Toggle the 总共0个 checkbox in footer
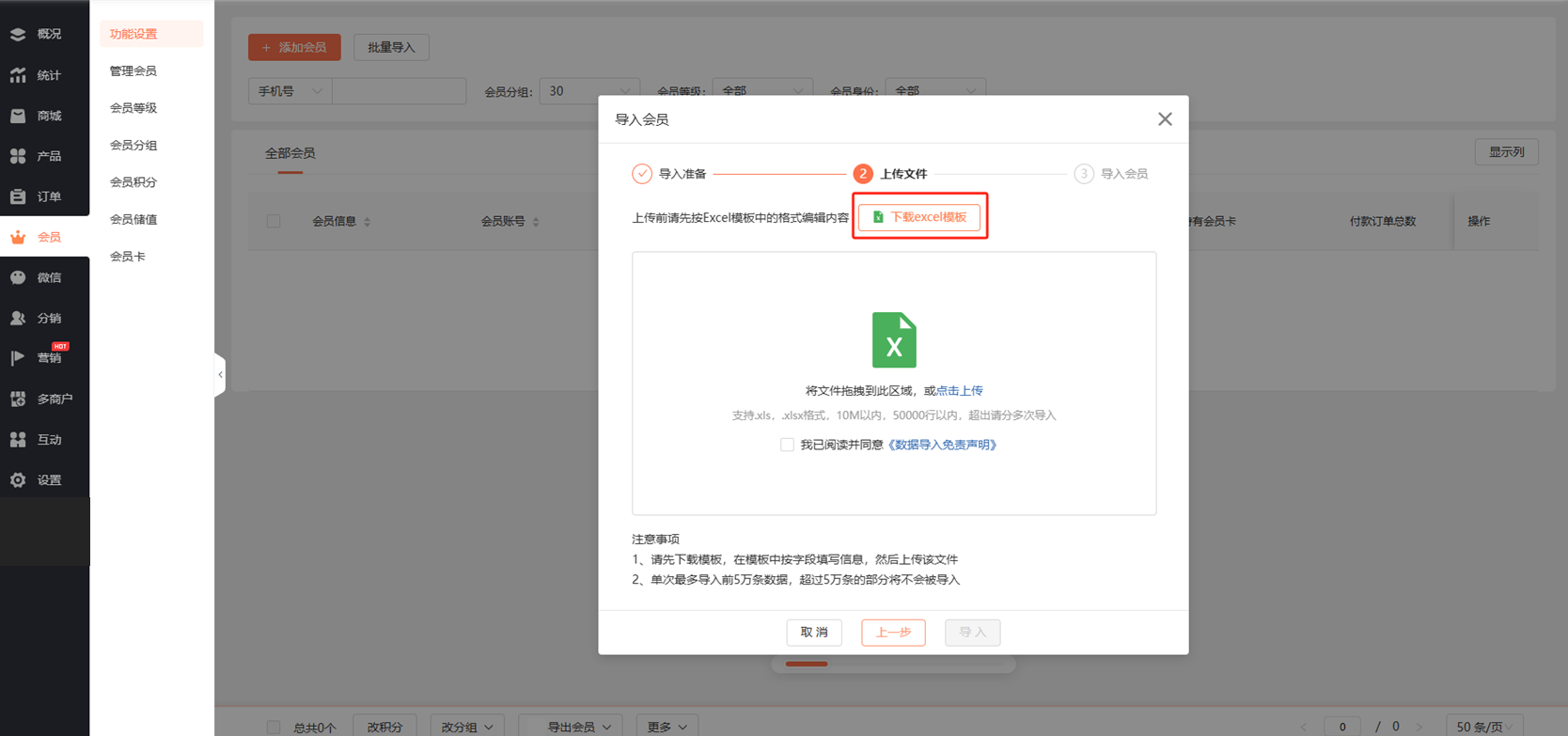The image size is (1568, 736). tap(274, 728)
